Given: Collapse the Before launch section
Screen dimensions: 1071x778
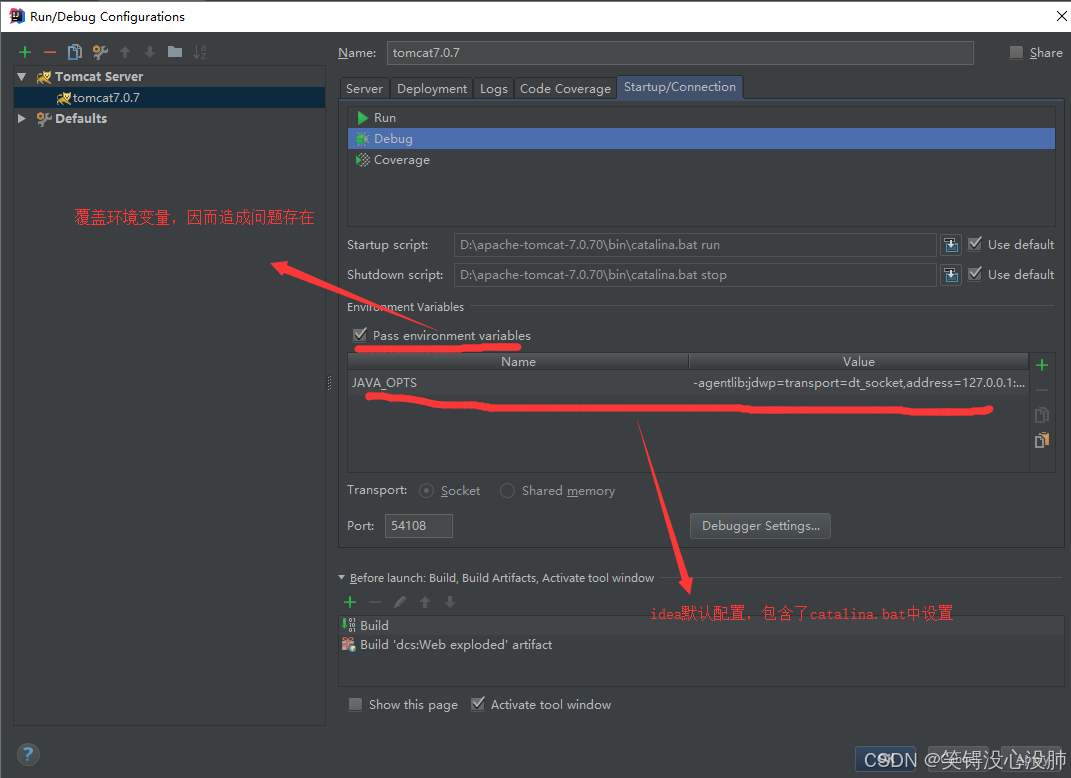Looking at the screenshot, I should [x=342, y=577].
